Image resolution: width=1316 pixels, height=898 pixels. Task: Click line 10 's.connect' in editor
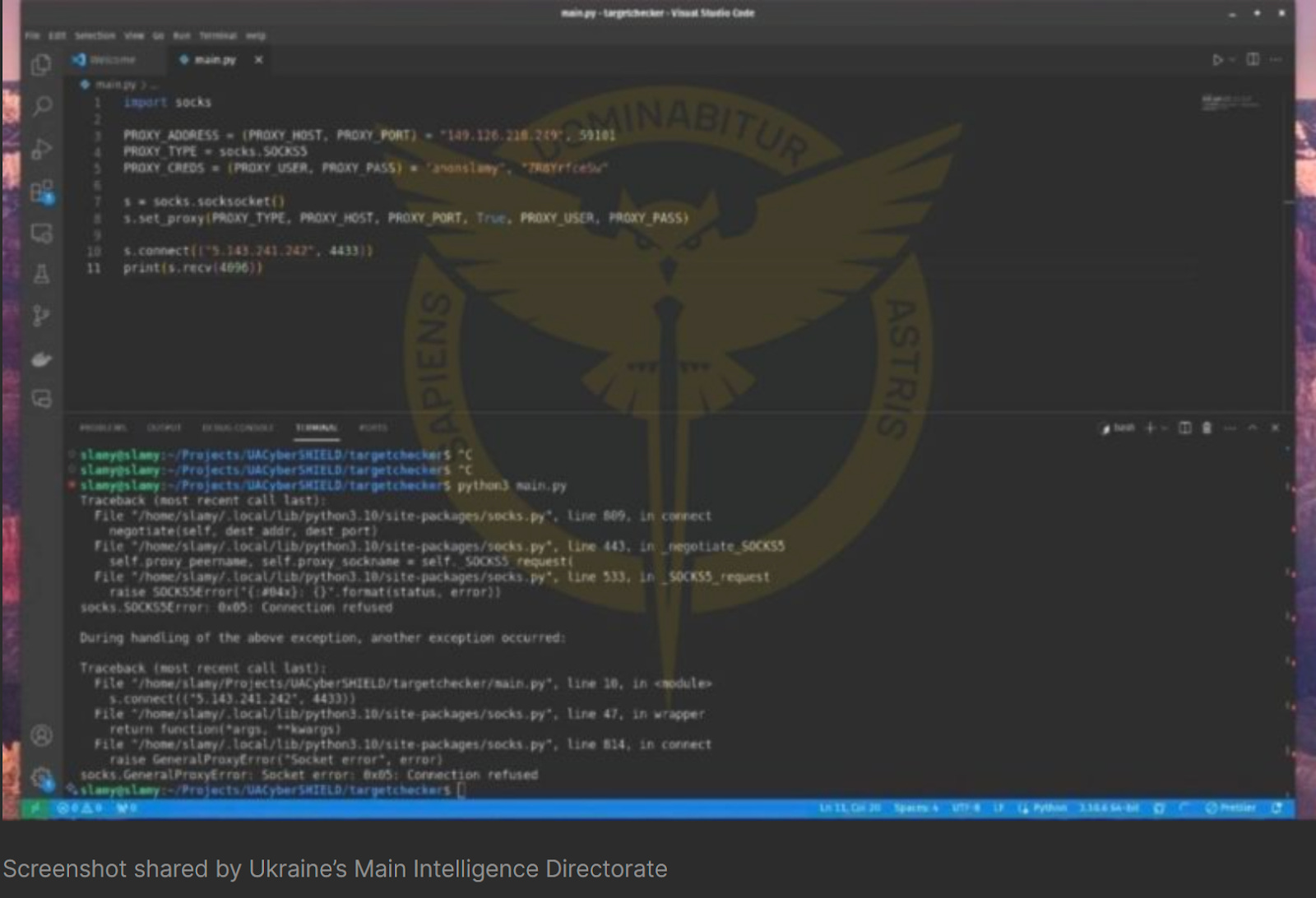[248, 251]
